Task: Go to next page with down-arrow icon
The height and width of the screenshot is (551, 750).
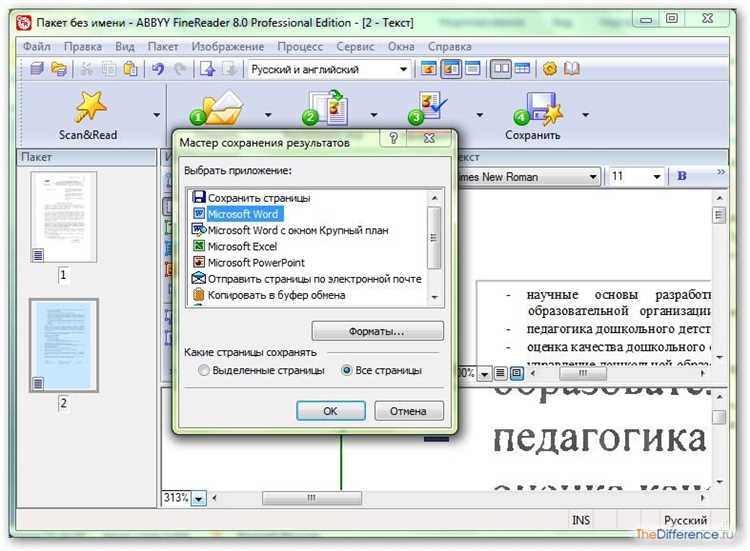Action: point(230,69)
